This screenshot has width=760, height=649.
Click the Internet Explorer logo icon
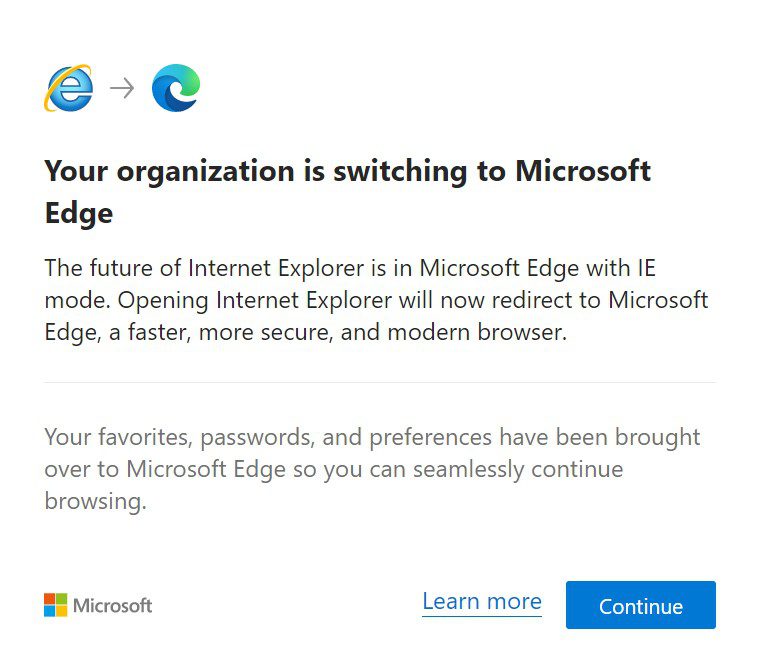pyautogui.click(x=68, y=88)
